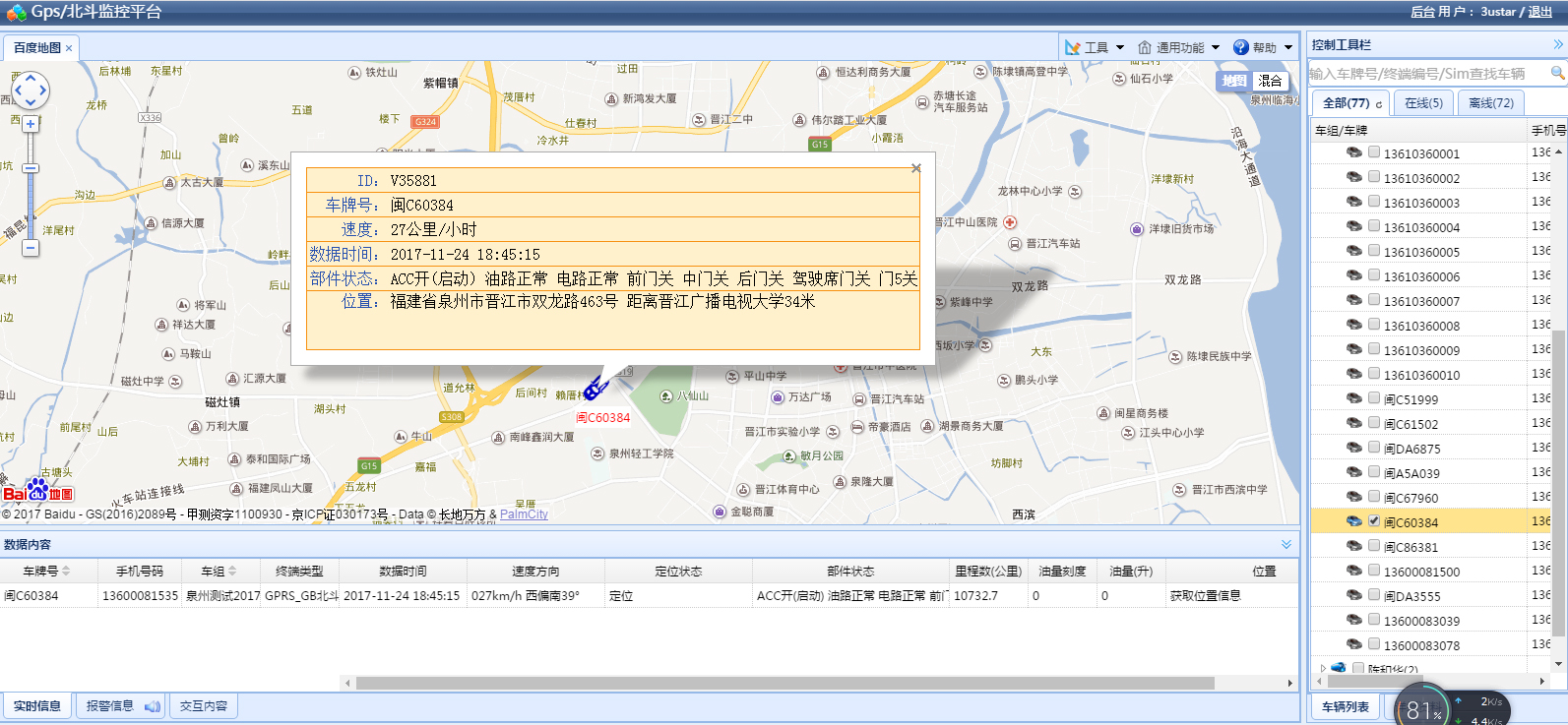The image size is (1568, 725).
Task: Zoom in with the map plus button
Action: [x=31, y=124]
